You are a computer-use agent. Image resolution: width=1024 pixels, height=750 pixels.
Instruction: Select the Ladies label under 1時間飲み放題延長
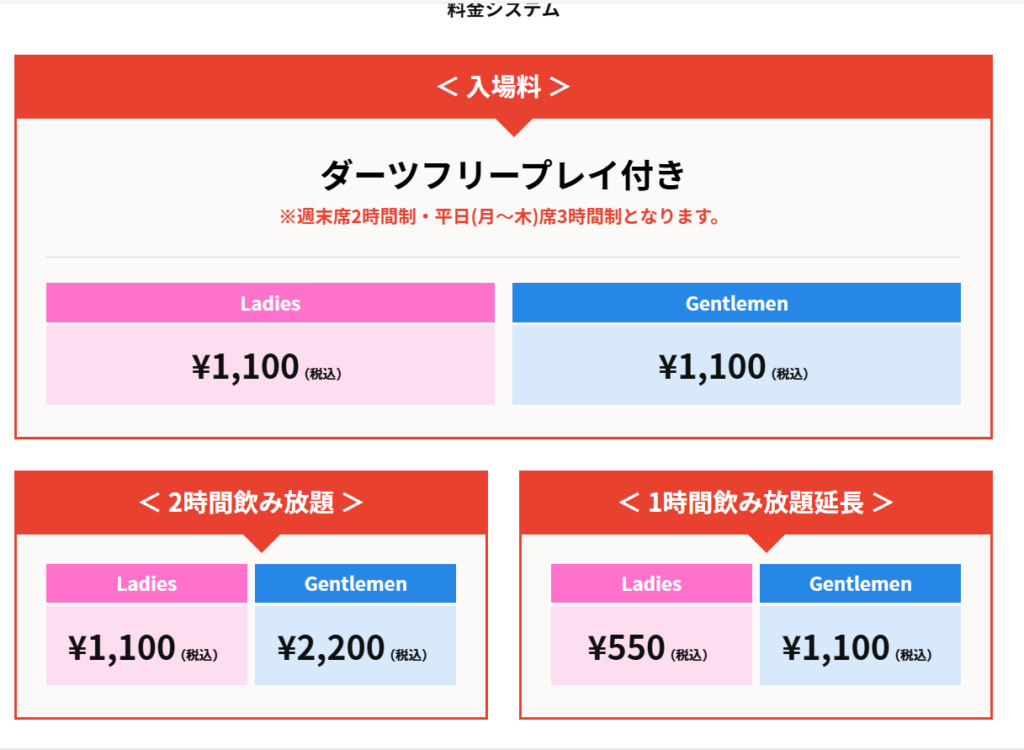click(652, 583)
